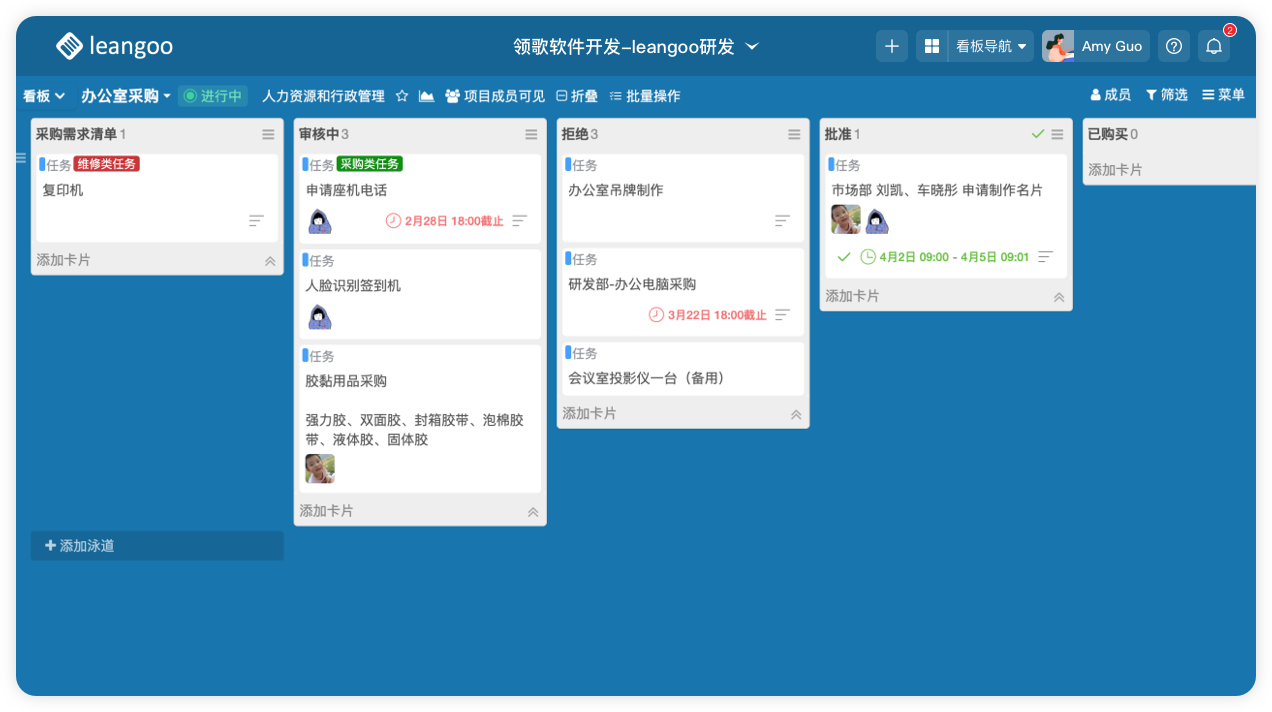This screenshot has height=712, width=1272.
Task: Open the board statistics chart icon
Action: point(426,96)
